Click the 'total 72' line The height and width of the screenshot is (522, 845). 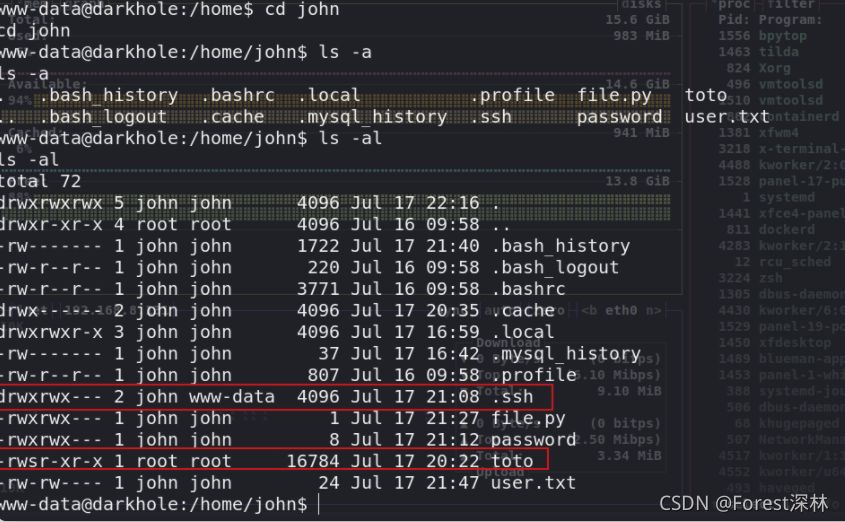[x=40, y=182]
